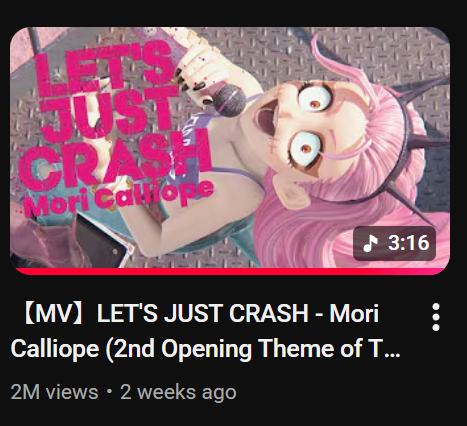The width and height of the screenshot is (467, 426).
Task: Click the red watched-progress bar under thumbnail
Action: point(230,271)
